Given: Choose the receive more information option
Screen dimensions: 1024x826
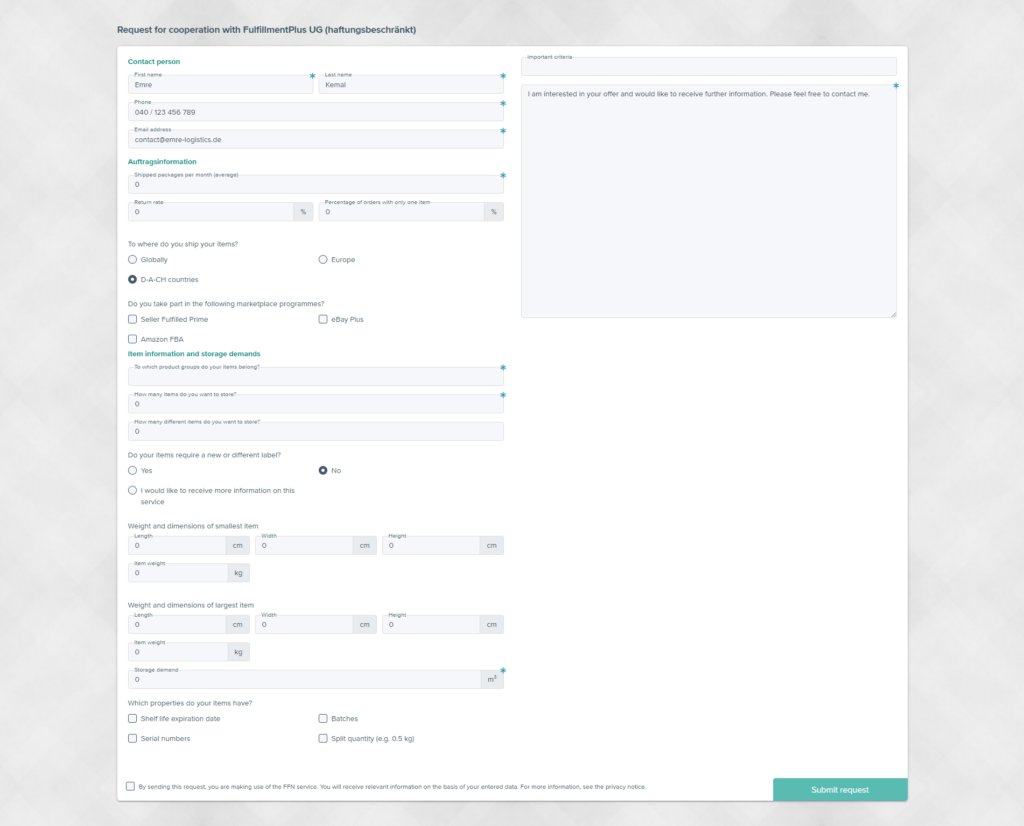Looking at the screenshot, I should coord(132,490).
